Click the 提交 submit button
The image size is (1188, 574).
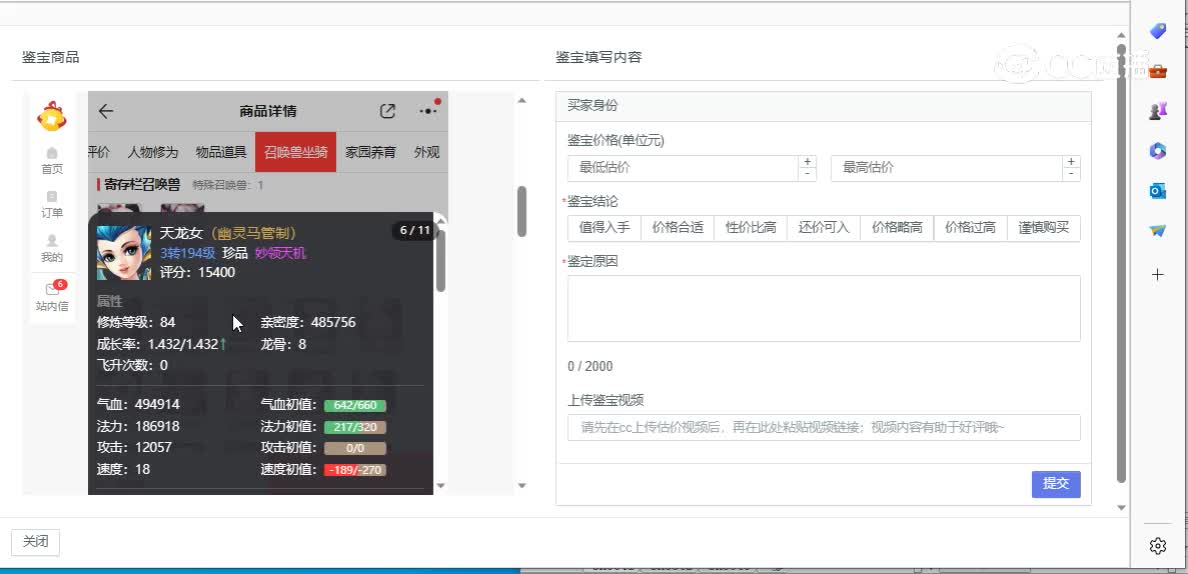point(1056,484)
